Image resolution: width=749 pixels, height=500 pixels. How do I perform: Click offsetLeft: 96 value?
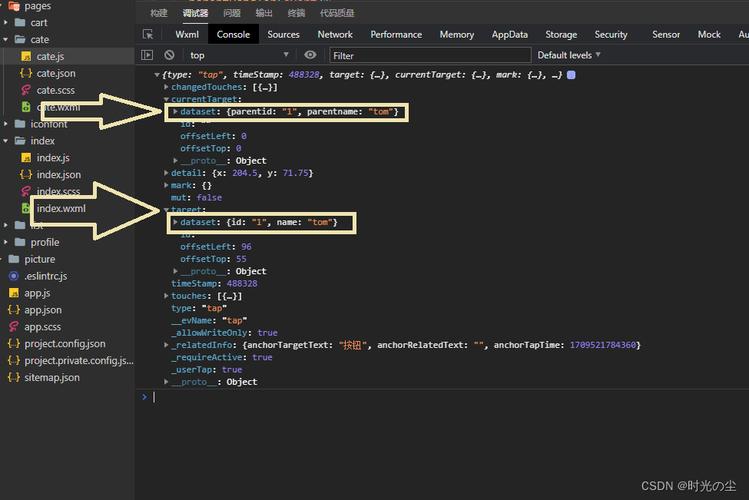pos(246,247)
